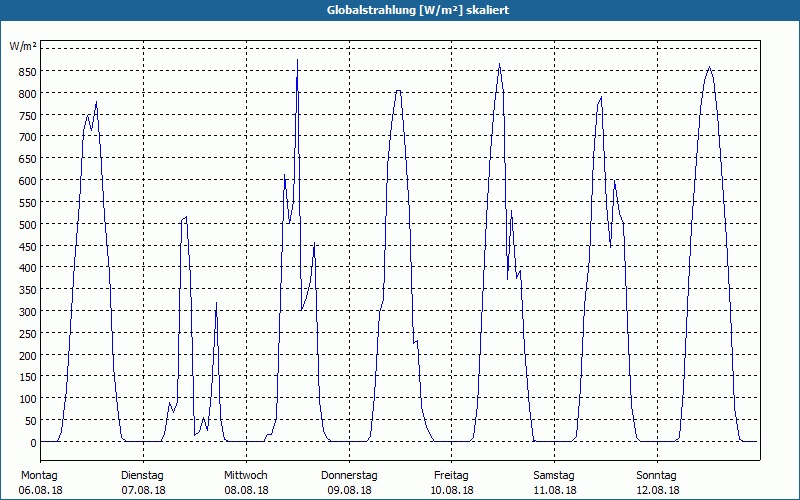This screenshot has width=800, height=500.
Task: Select the Freitag 10.08.18 axis label
Action: (x=452, y=483)
